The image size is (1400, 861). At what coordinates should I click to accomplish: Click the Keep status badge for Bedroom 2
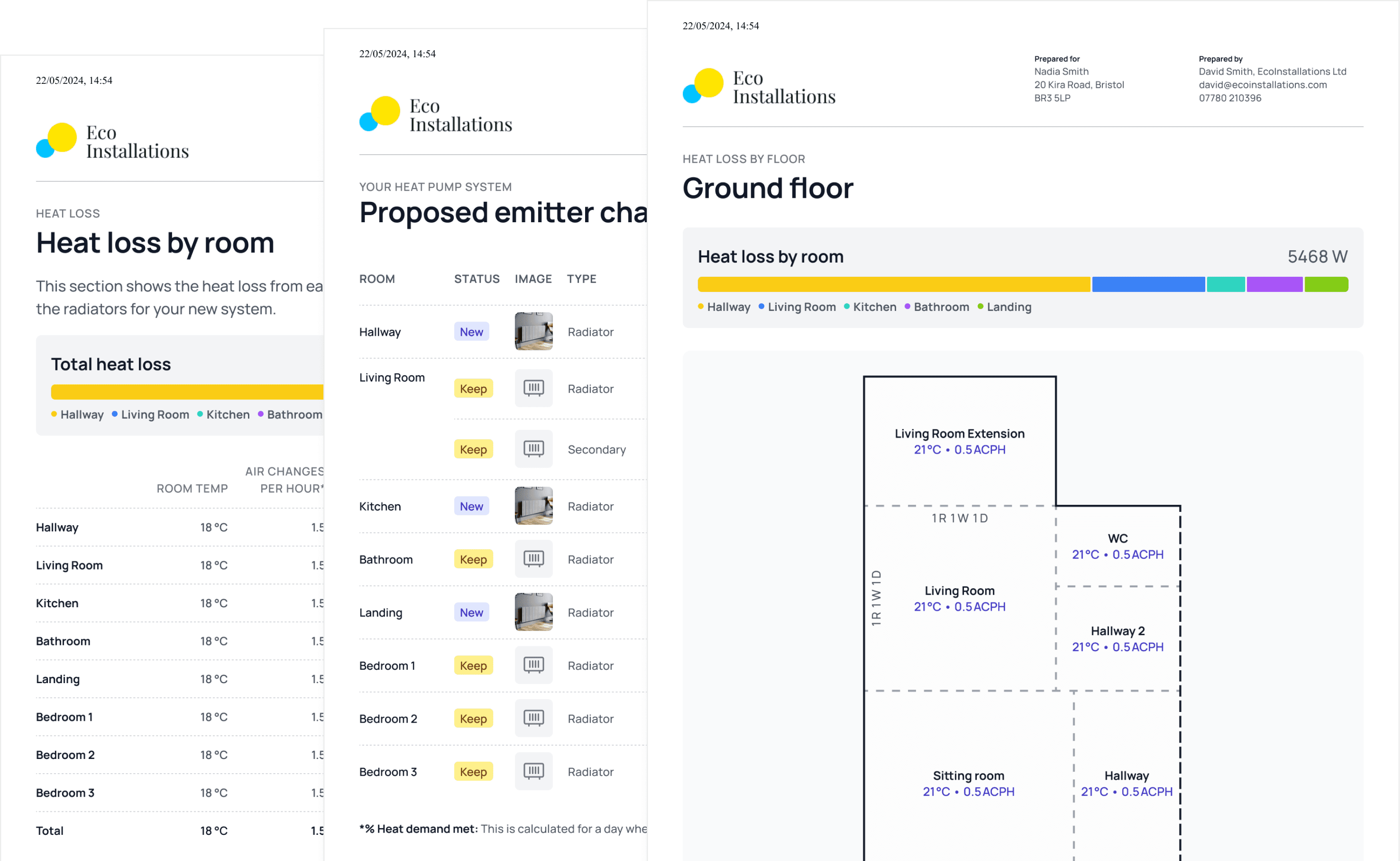pos(473,719)
